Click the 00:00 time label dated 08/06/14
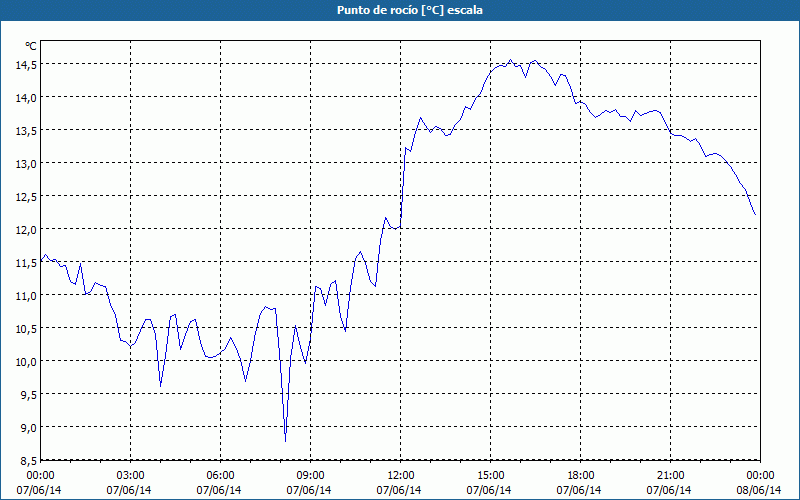Image resolution: width=800 pixels, height=500 pixels. coord(760,476)
